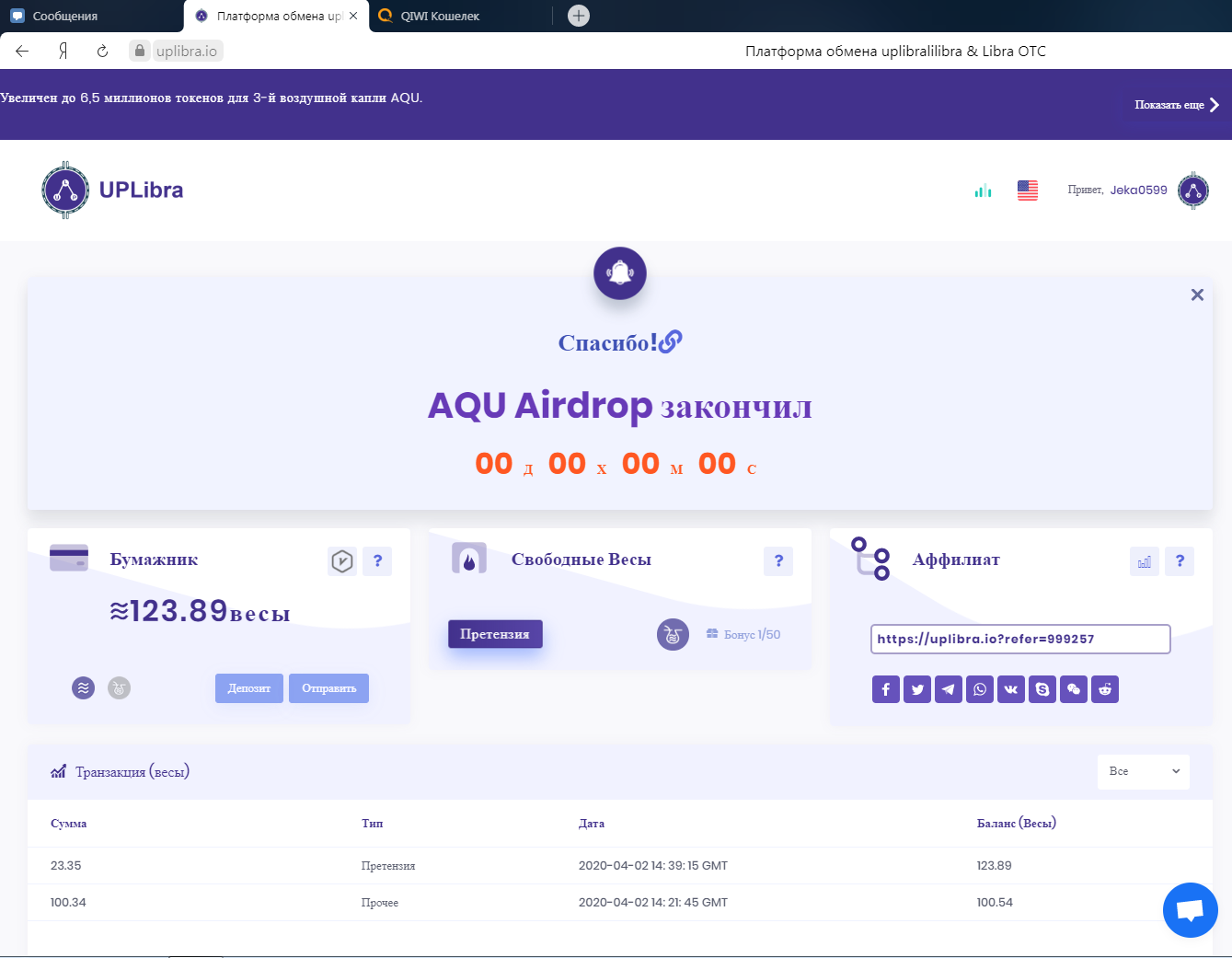Share referral link via Reddit icon
1232x958 pixels.
click(1105, 689)
